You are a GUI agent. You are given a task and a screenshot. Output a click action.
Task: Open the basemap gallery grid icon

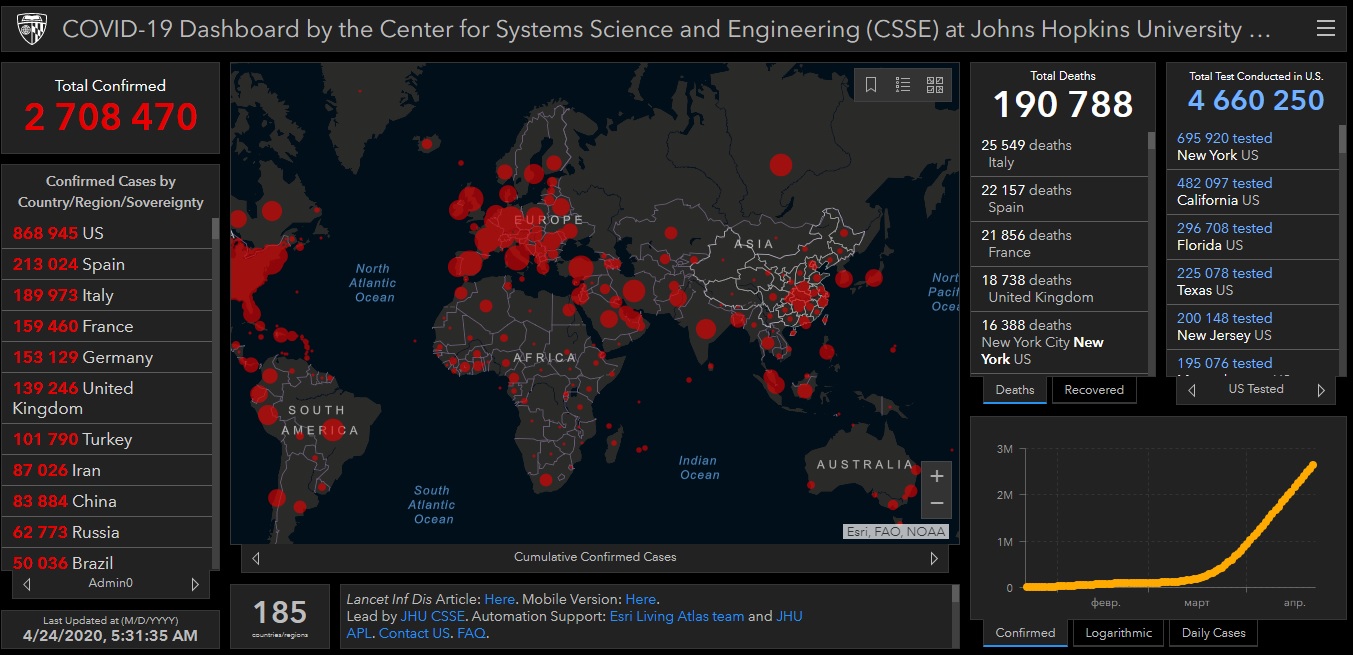coord(935,85)
